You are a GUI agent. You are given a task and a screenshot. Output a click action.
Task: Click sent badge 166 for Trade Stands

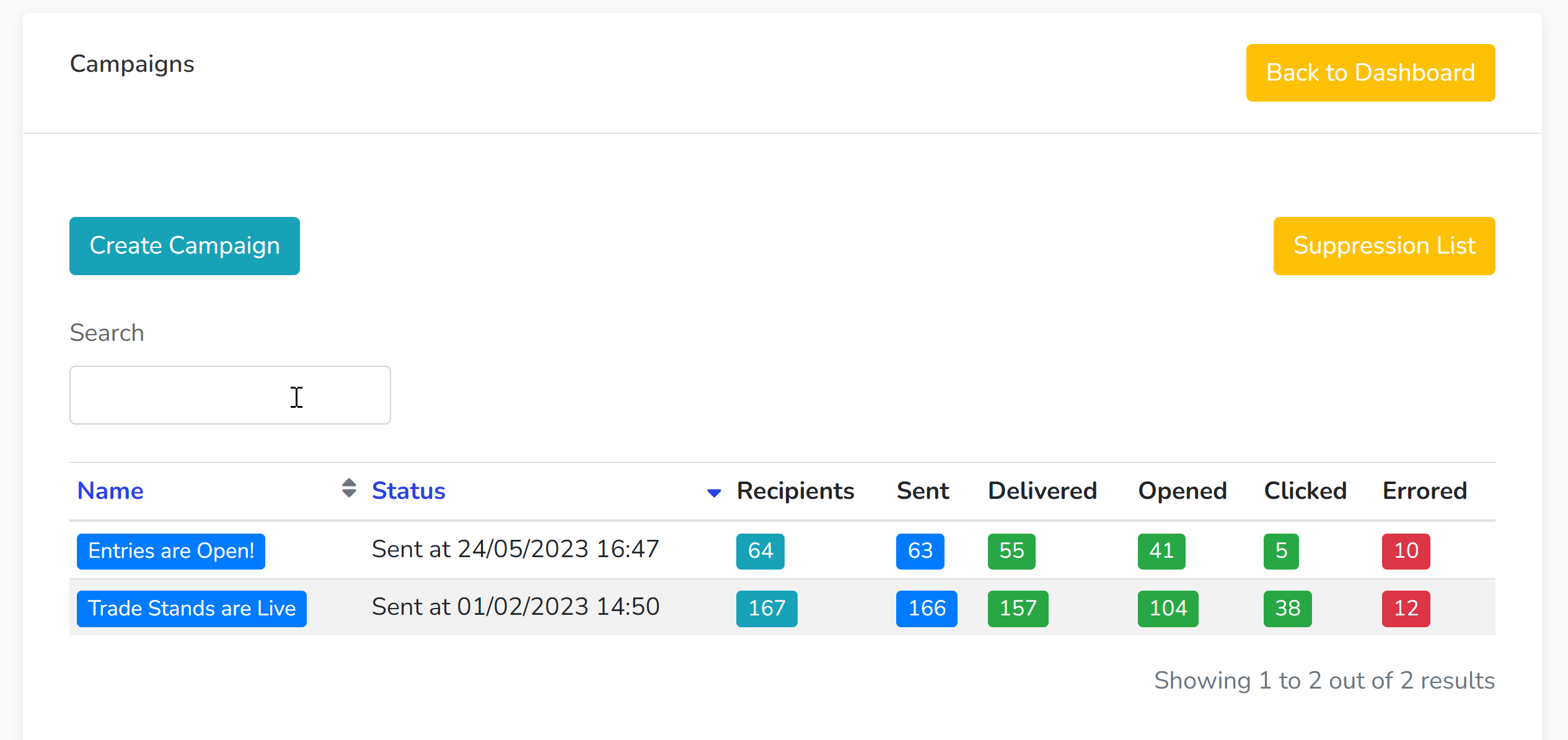[927, 609]
